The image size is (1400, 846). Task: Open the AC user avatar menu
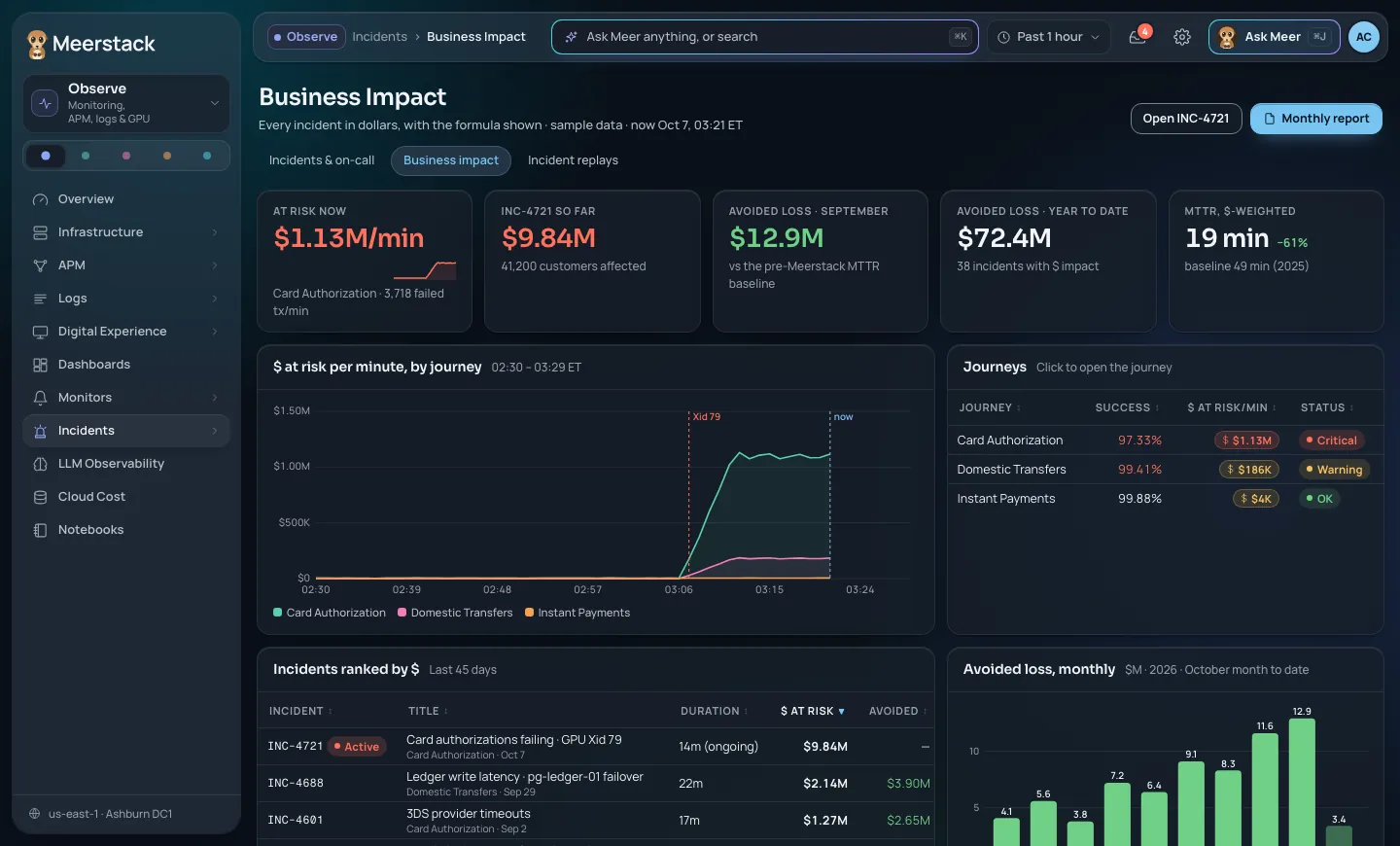1364,37
